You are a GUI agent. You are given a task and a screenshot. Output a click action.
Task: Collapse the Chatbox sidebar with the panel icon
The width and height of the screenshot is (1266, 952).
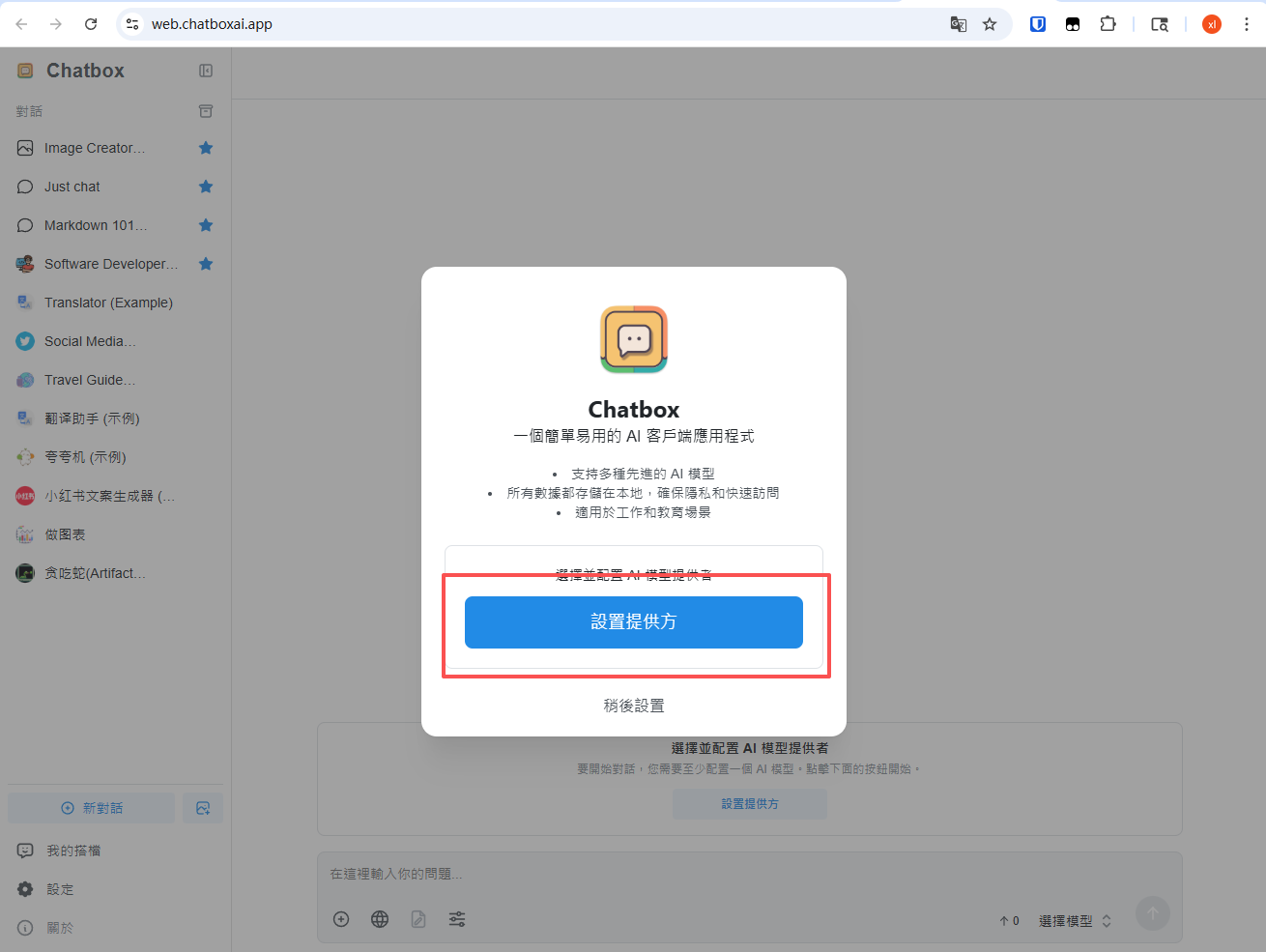click(x=206, y=71)
